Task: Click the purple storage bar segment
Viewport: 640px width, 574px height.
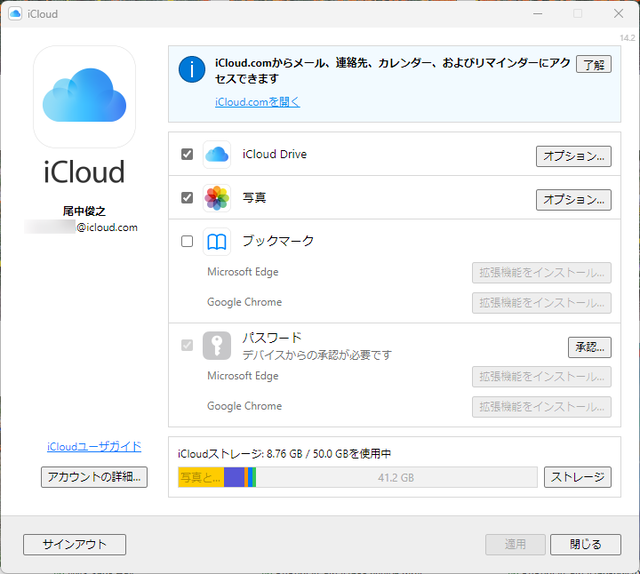Action: point(234,478)
